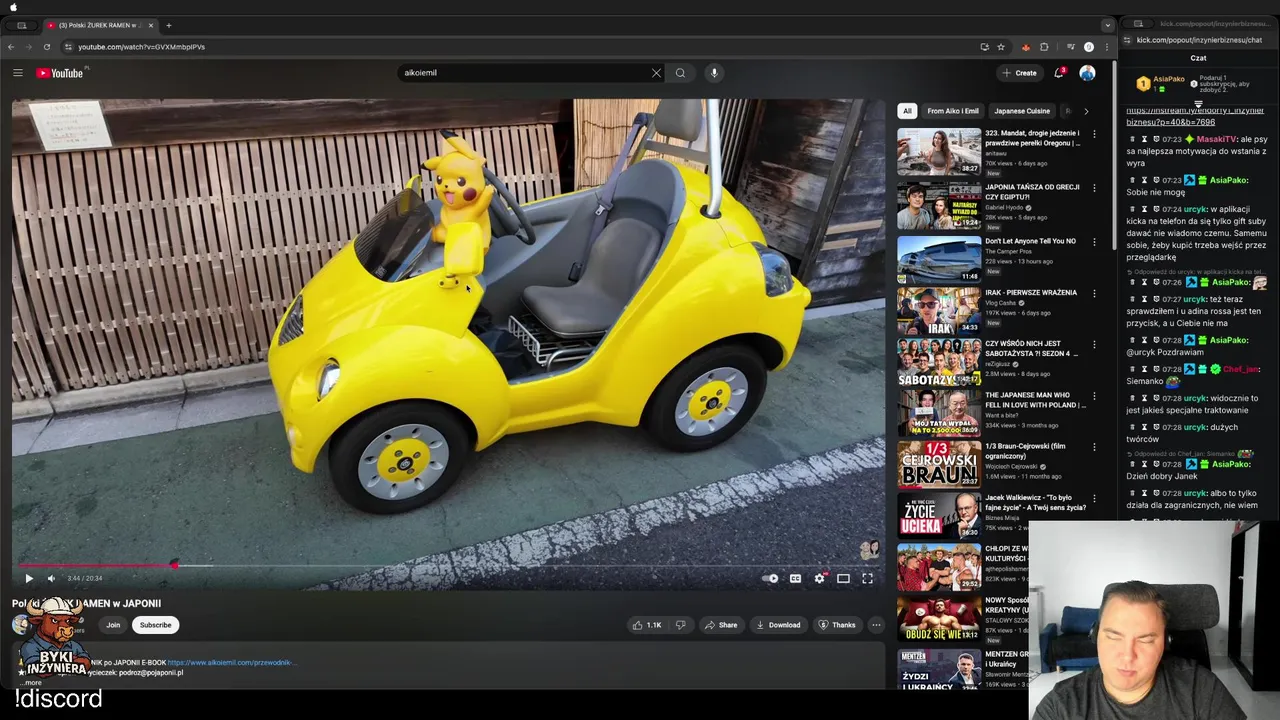Click the Kick chat address bar URL
The image size is (1280, 720).
(x=1199, y=40)
